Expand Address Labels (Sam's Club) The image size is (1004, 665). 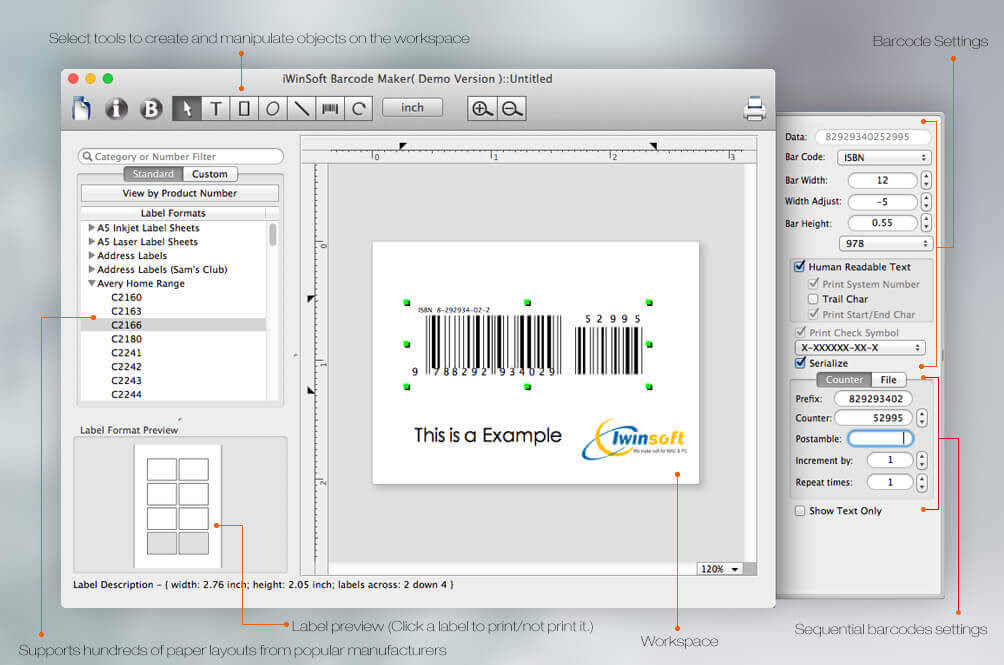coord(92,269)
